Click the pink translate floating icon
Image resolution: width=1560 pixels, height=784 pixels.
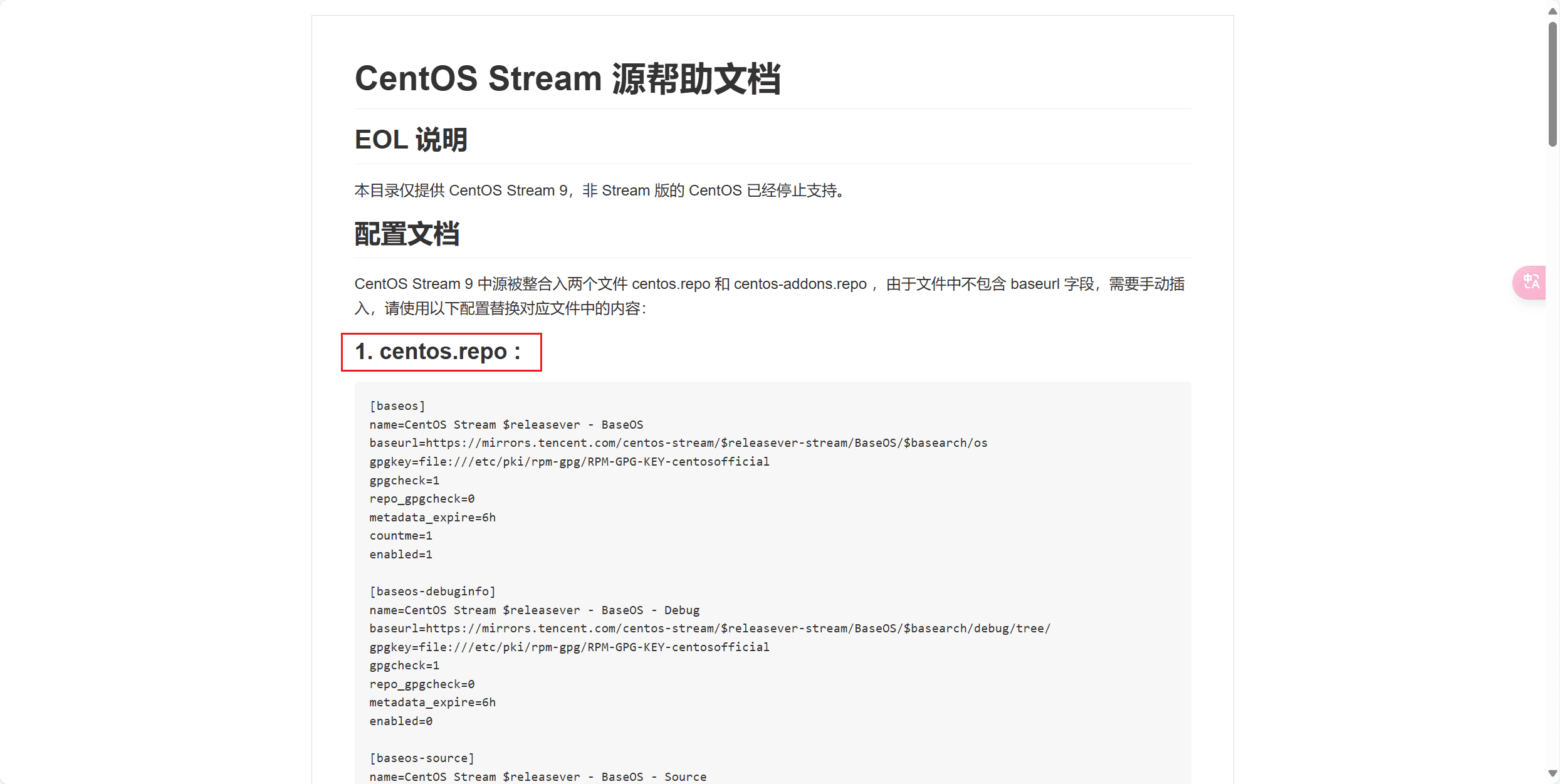[1530, 282]
